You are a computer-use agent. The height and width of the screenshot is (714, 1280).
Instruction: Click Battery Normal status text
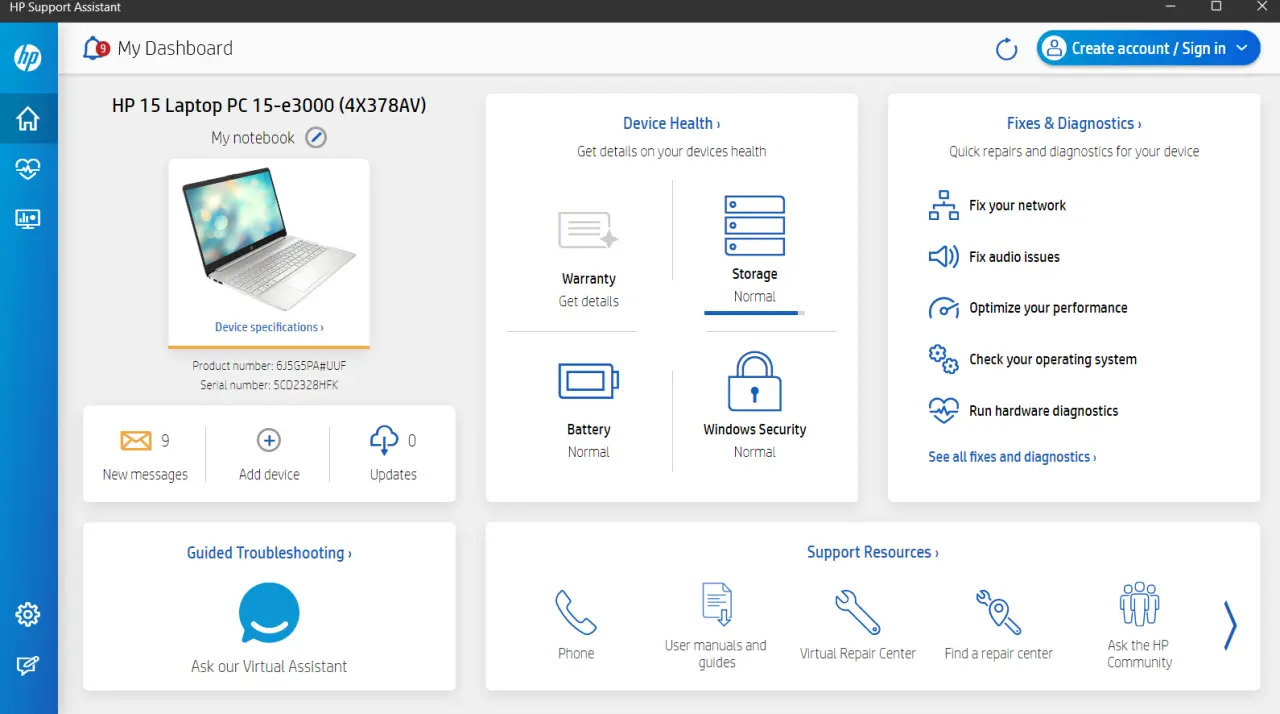tap(588, 452)
